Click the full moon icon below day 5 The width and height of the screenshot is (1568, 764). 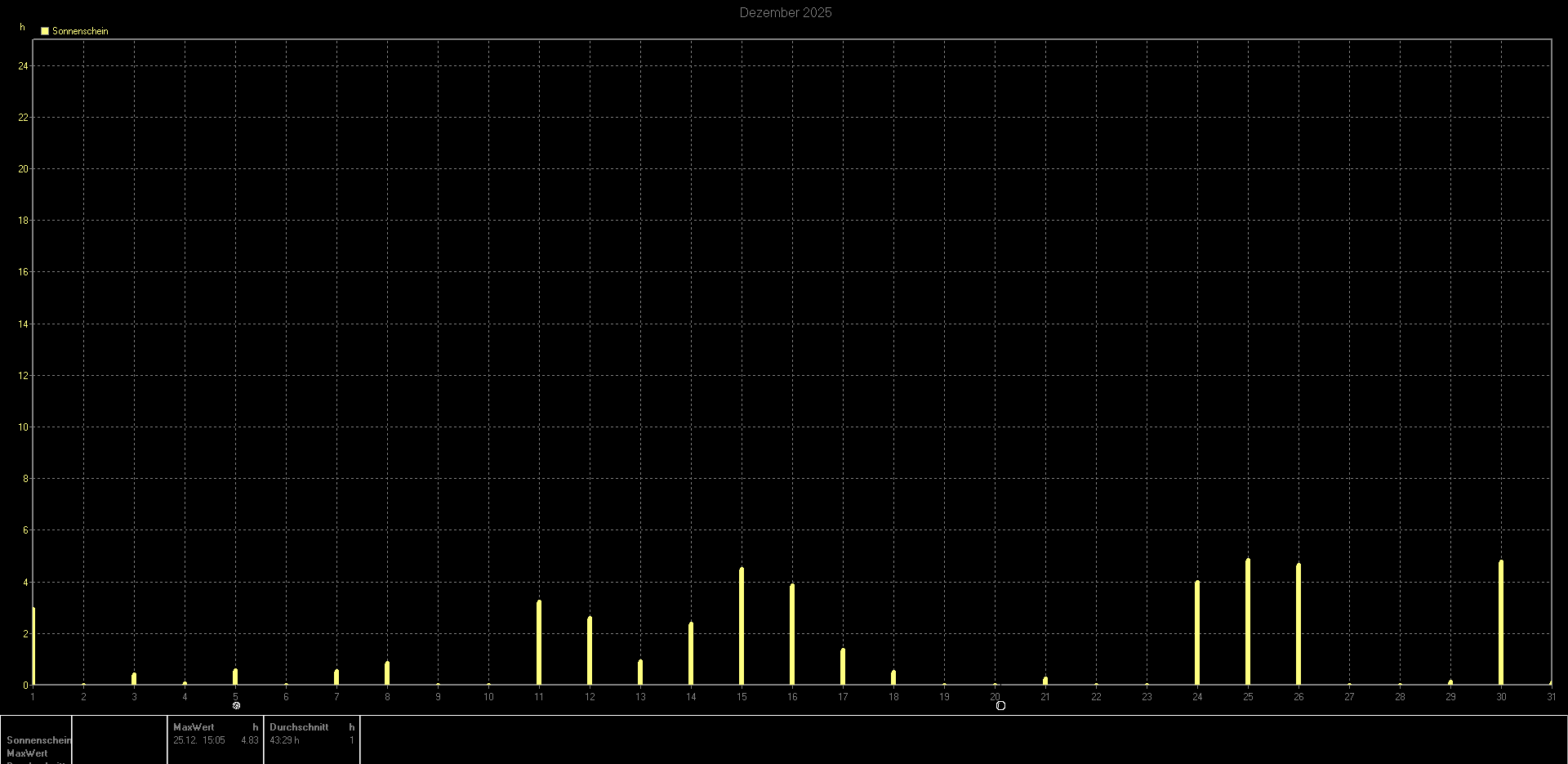236,705
